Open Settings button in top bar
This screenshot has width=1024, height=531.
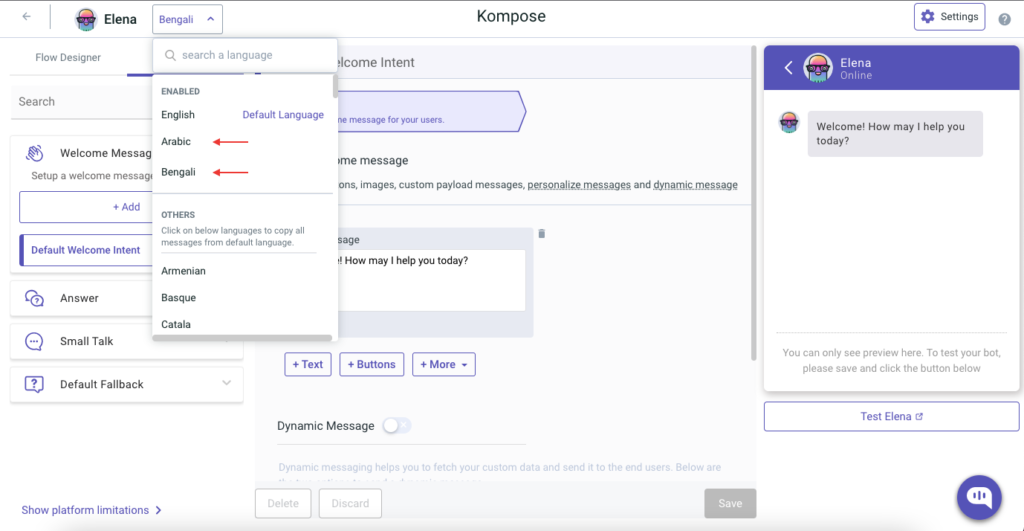pos(950,17)
